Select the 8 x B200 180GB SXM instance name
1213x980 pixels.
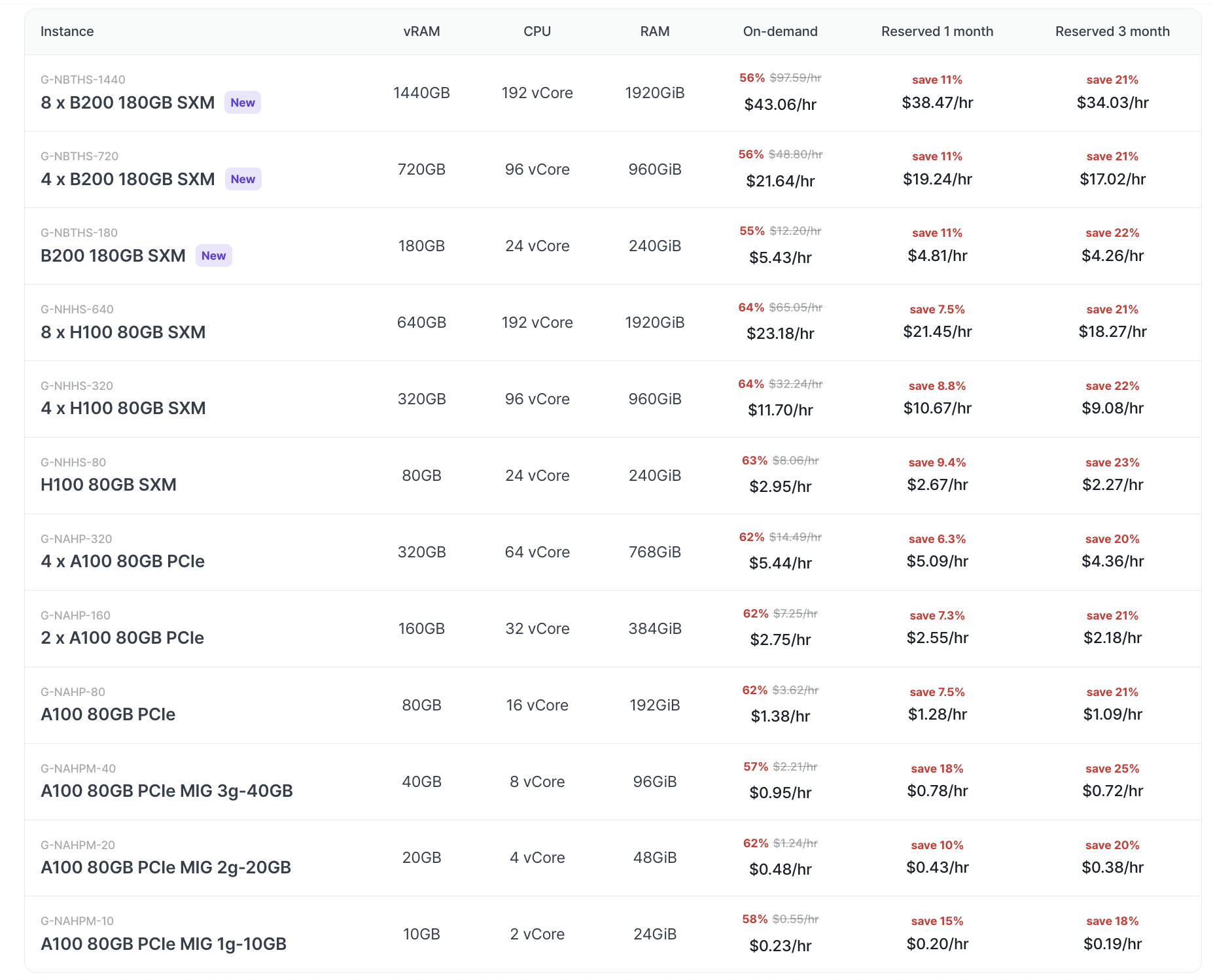tap(128, 103)
